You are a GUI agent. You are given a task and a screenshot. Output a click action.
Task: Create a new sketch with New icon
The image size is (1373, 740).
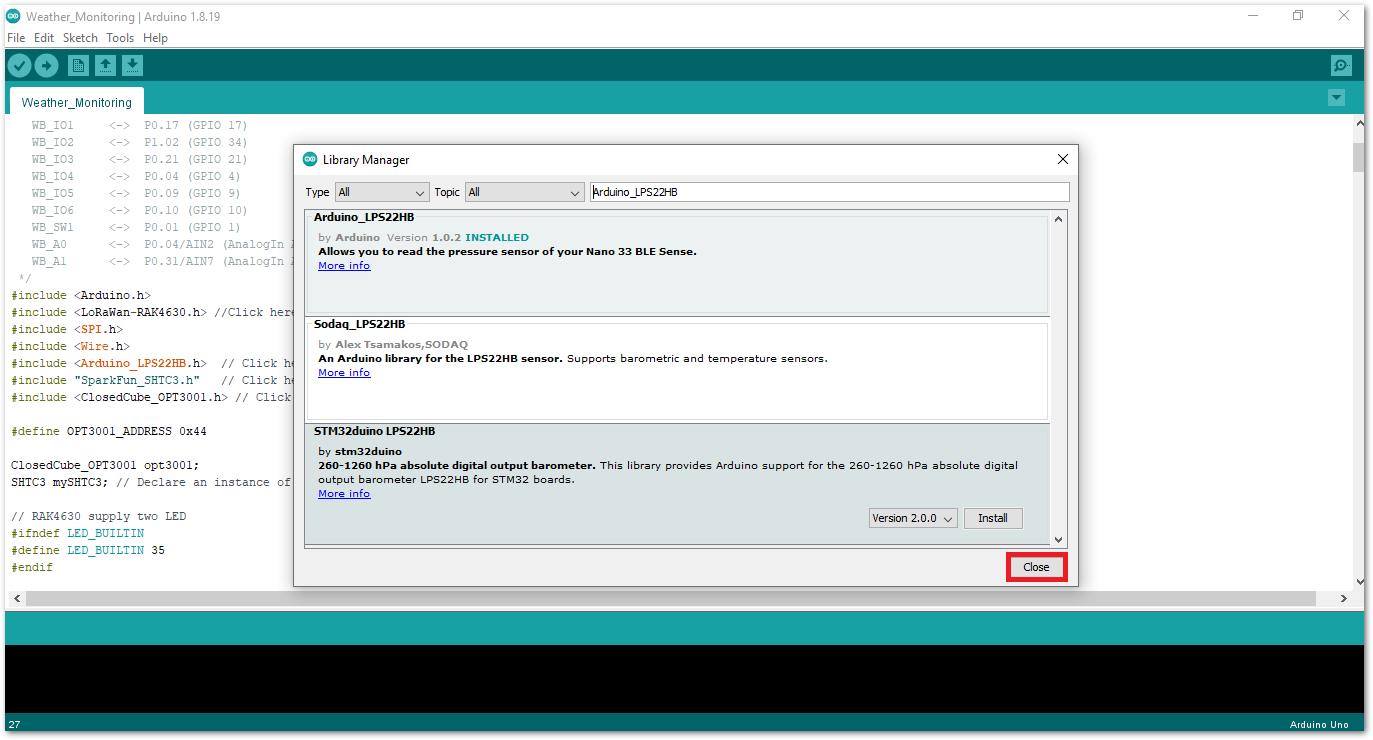point(78,66)
